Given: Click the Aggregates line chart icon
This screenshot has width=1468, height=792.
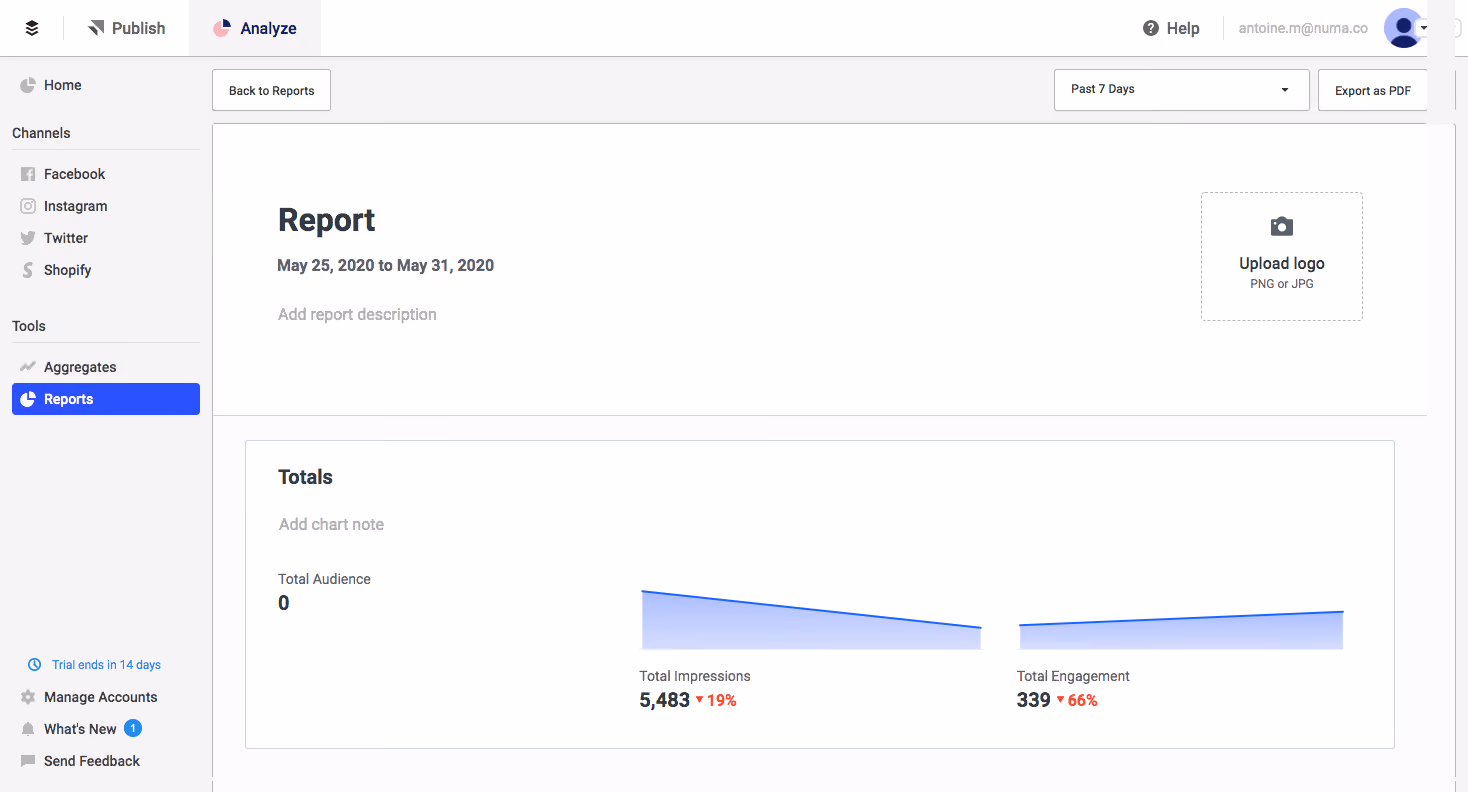Looking at the screenshot, I should (28, 367).
